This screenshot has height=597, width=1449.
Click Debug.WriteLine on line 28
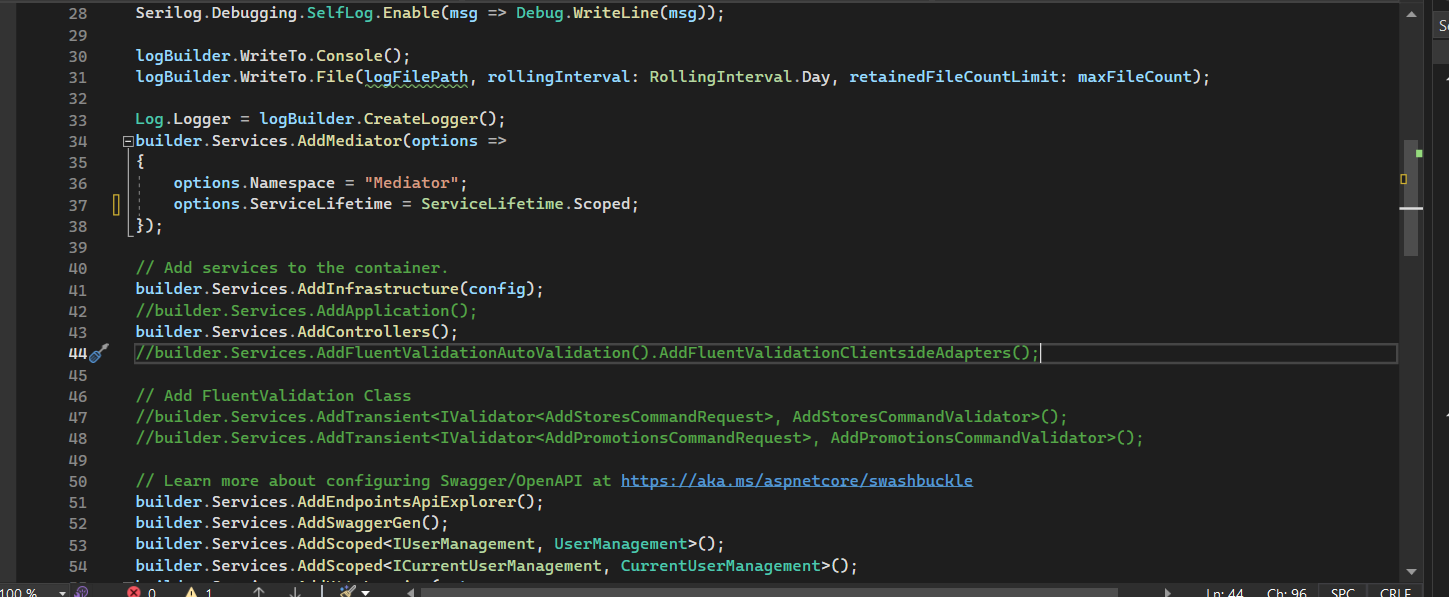click(587, 14)
